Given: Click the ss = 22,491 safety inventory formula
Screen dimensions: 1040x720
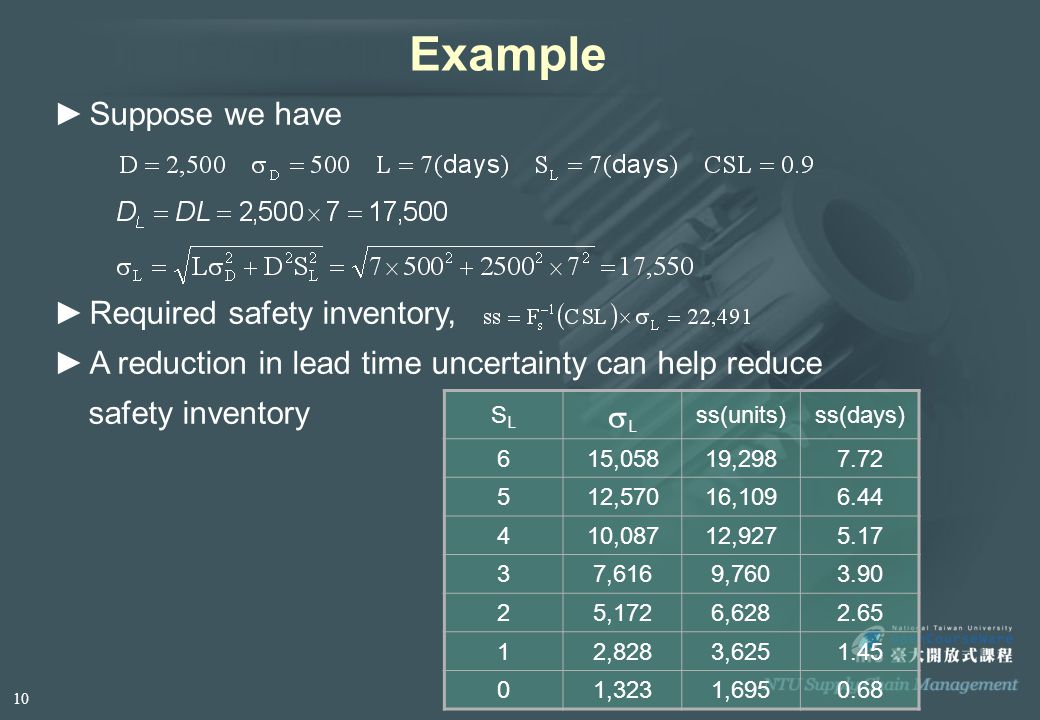Looking at the screenshot, I should coord(617,317).
